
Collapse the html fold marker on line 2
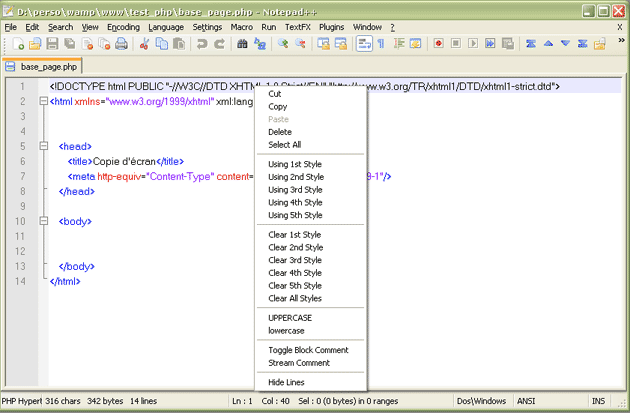pos(44,101)
